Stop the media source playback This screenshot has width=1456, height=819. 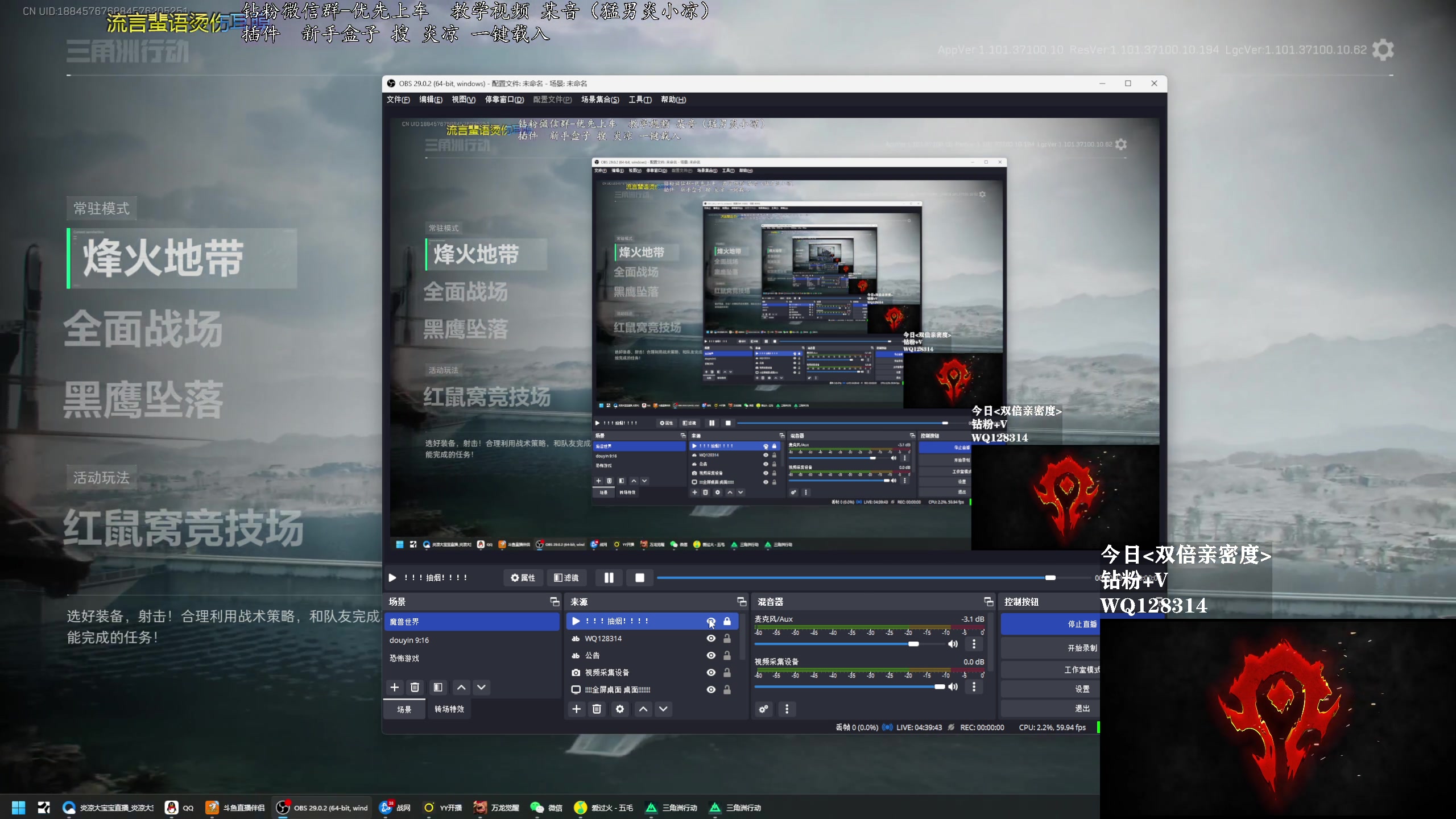coord(640,577)
